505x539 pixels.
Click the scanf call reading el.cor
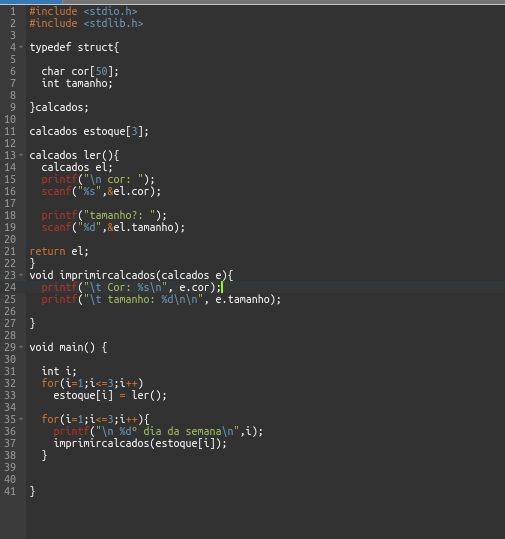click(101, 191)
